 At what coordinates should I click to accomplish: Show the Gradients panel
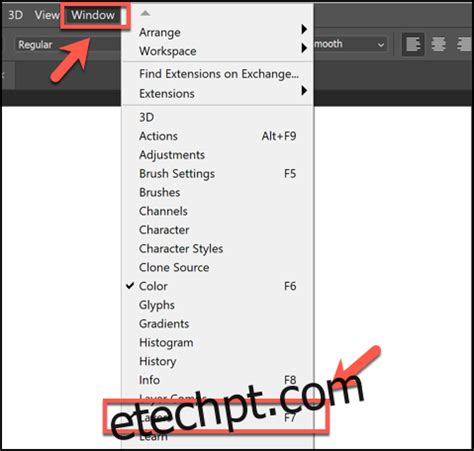pyautogui.click(x=218, y=323)
